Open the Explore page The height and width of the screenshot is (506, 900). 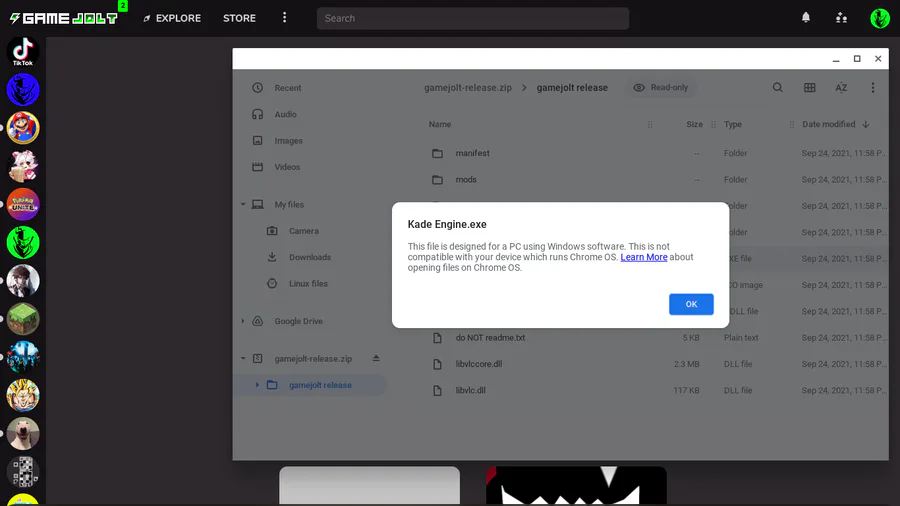(x=172, y=18)
